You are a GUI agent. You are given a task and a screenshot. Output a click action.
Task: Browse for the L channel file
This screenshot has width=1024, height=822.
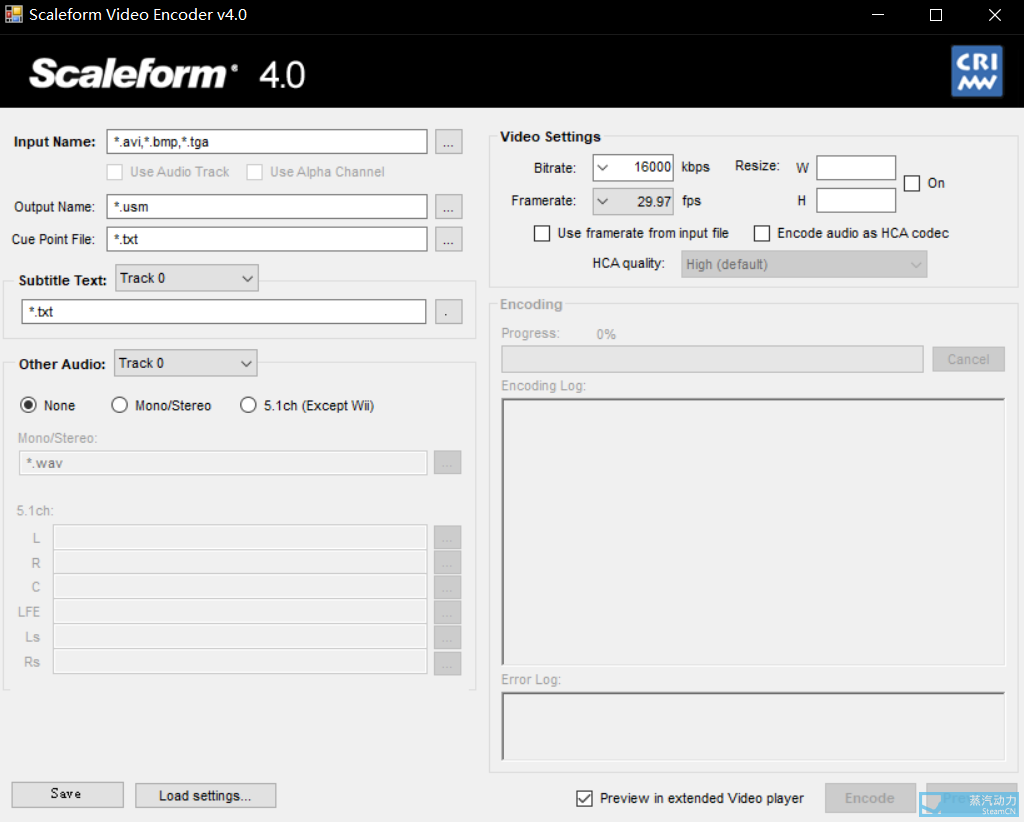(447, 537)
